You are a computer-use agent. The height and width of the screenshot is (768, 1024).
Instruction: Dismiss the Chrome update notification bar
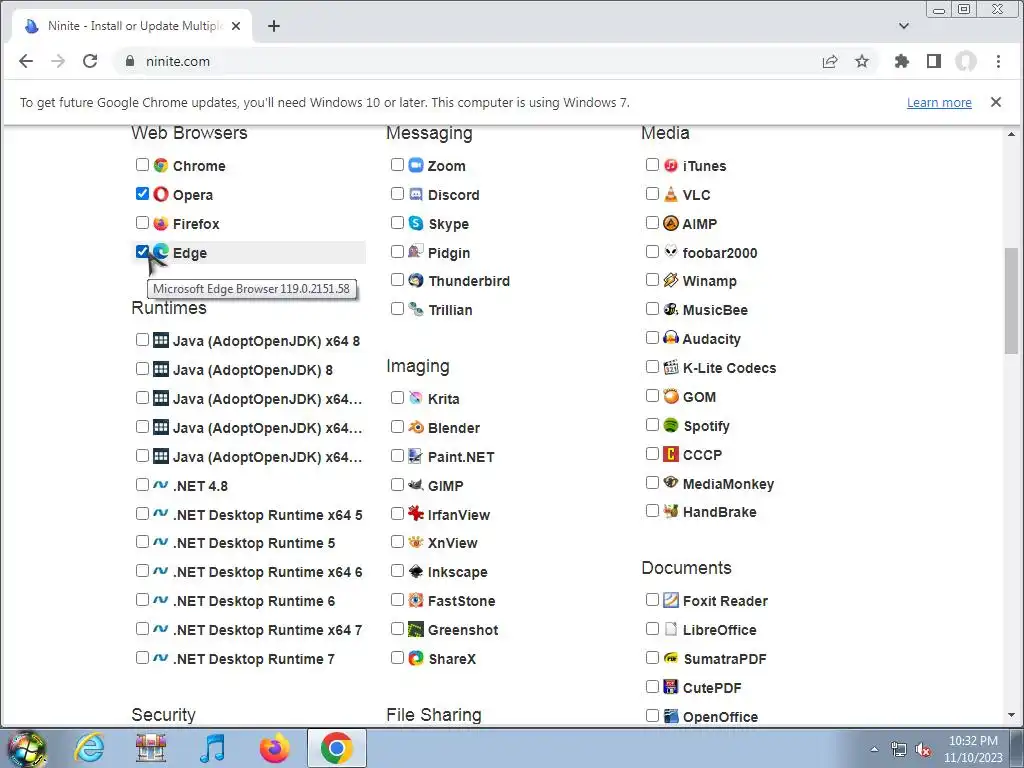(x=996, y=102)
